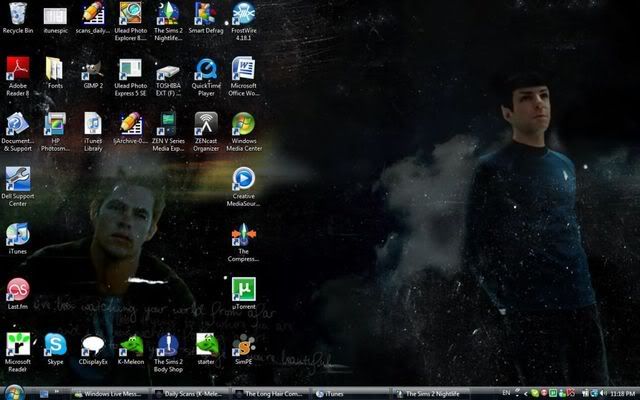Screen dimensions: 640x400
Task: Switch to The Long Hair Community window
Action: click(x=271, y=394)
